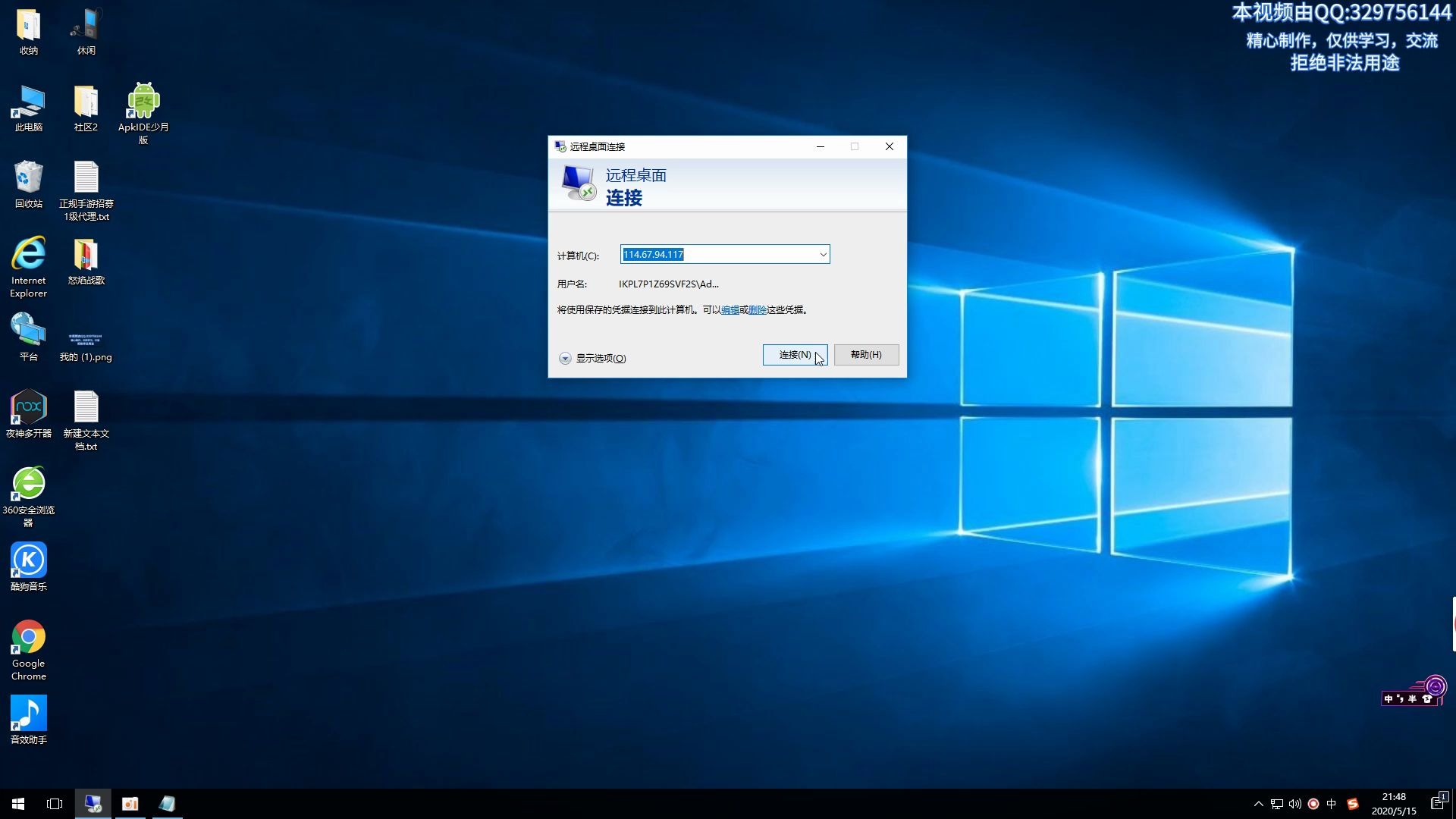This screenshot has height=819, width=1456.
Task: Show hidden system tray icons chevron
Action: (x=1258, y=804)
